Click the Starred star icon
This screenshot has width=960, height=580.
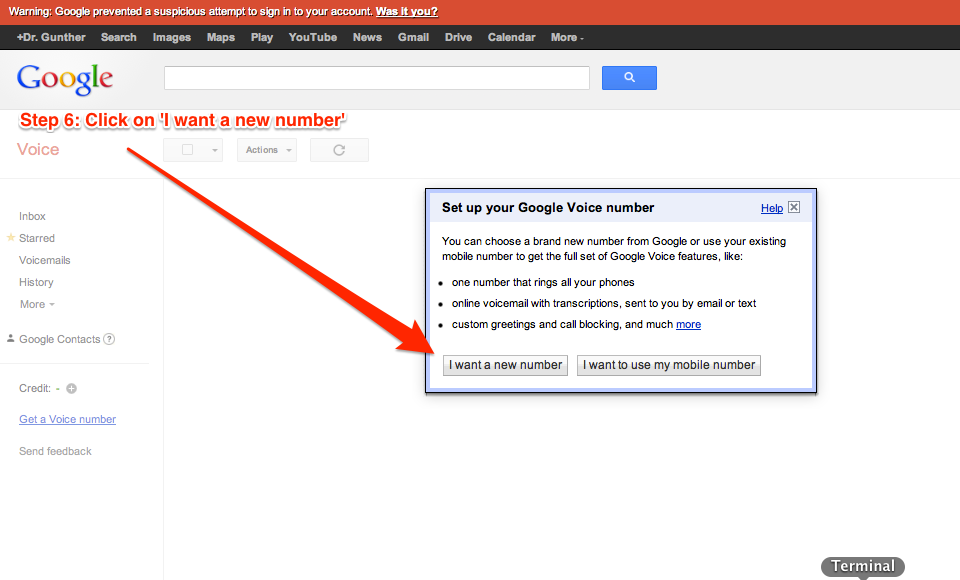[11, 238]
